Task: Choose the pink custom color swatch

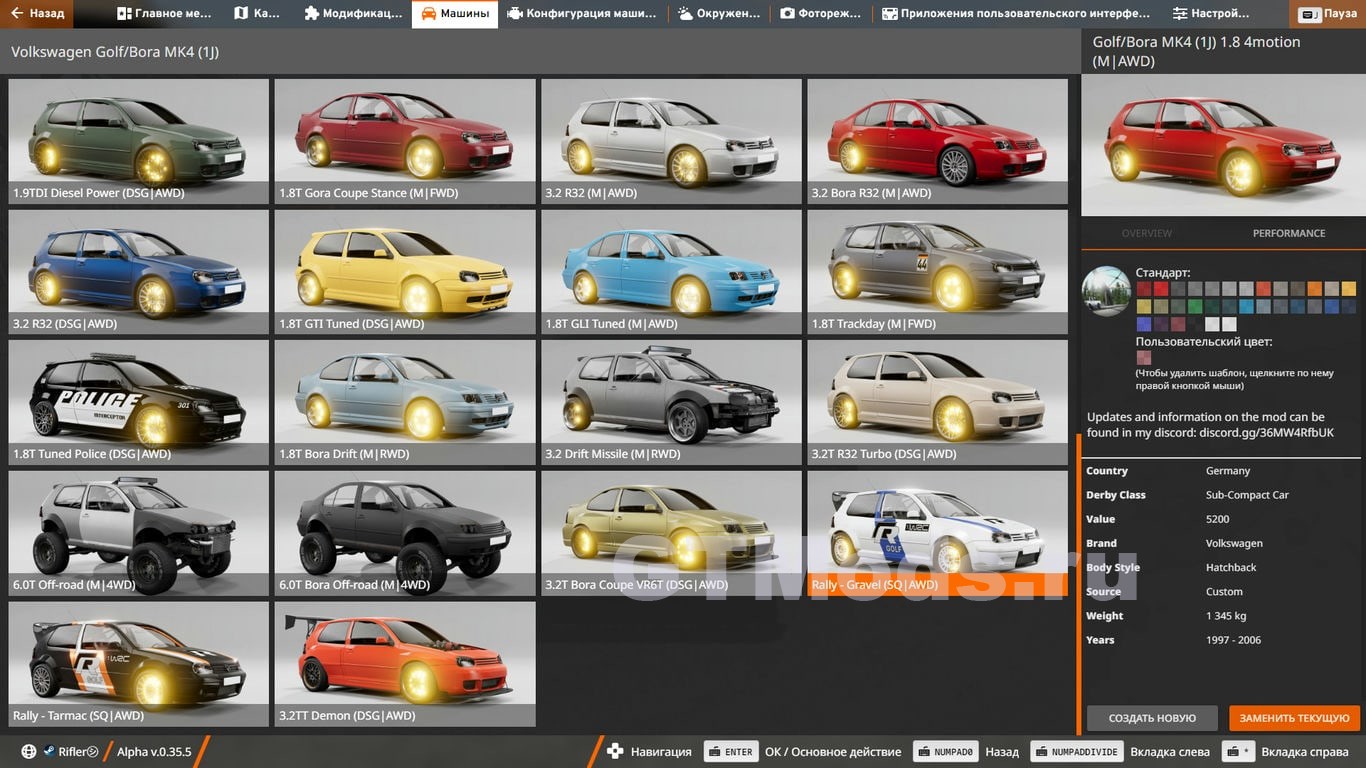Action: click(x=1144, y=358)
